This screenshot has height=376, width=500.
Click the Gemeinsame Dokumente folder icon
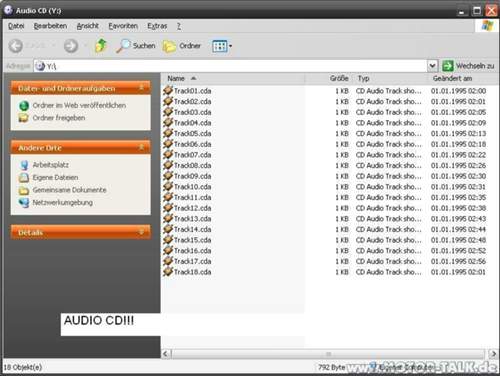(24, 190)
